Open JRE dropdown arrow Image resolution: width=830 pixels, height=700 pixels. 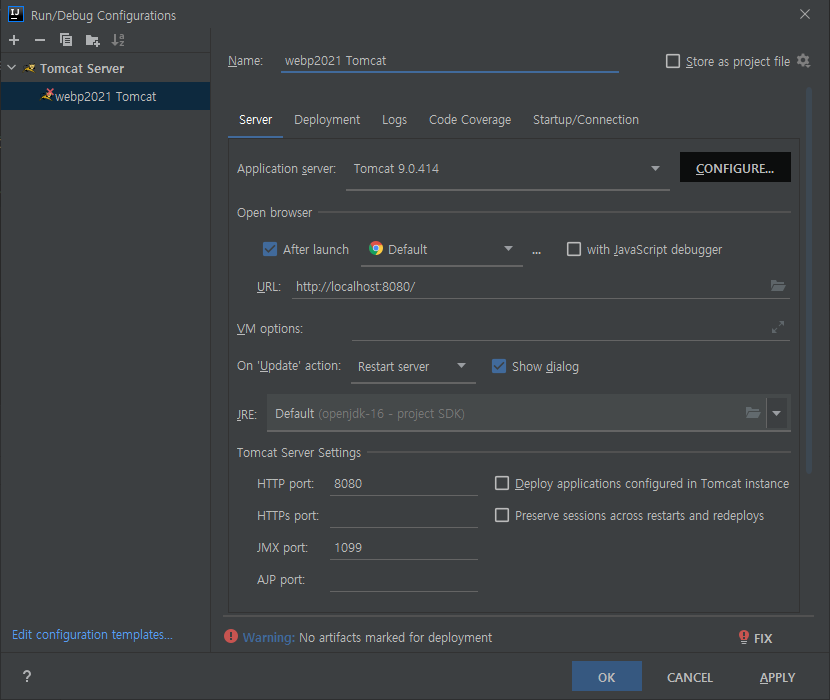click(x=777, y=413)
